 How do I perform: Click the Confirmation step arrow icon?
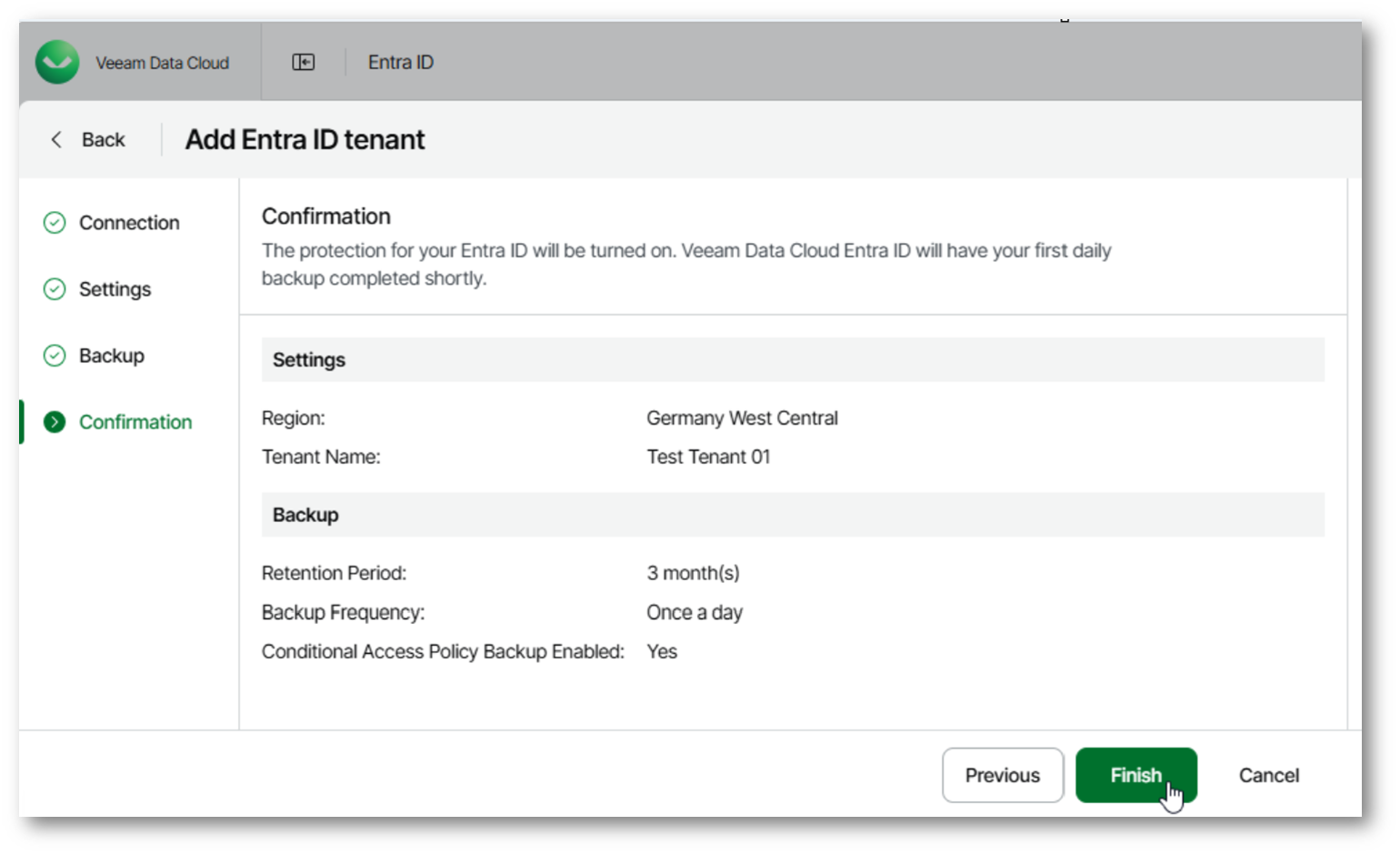55,422
